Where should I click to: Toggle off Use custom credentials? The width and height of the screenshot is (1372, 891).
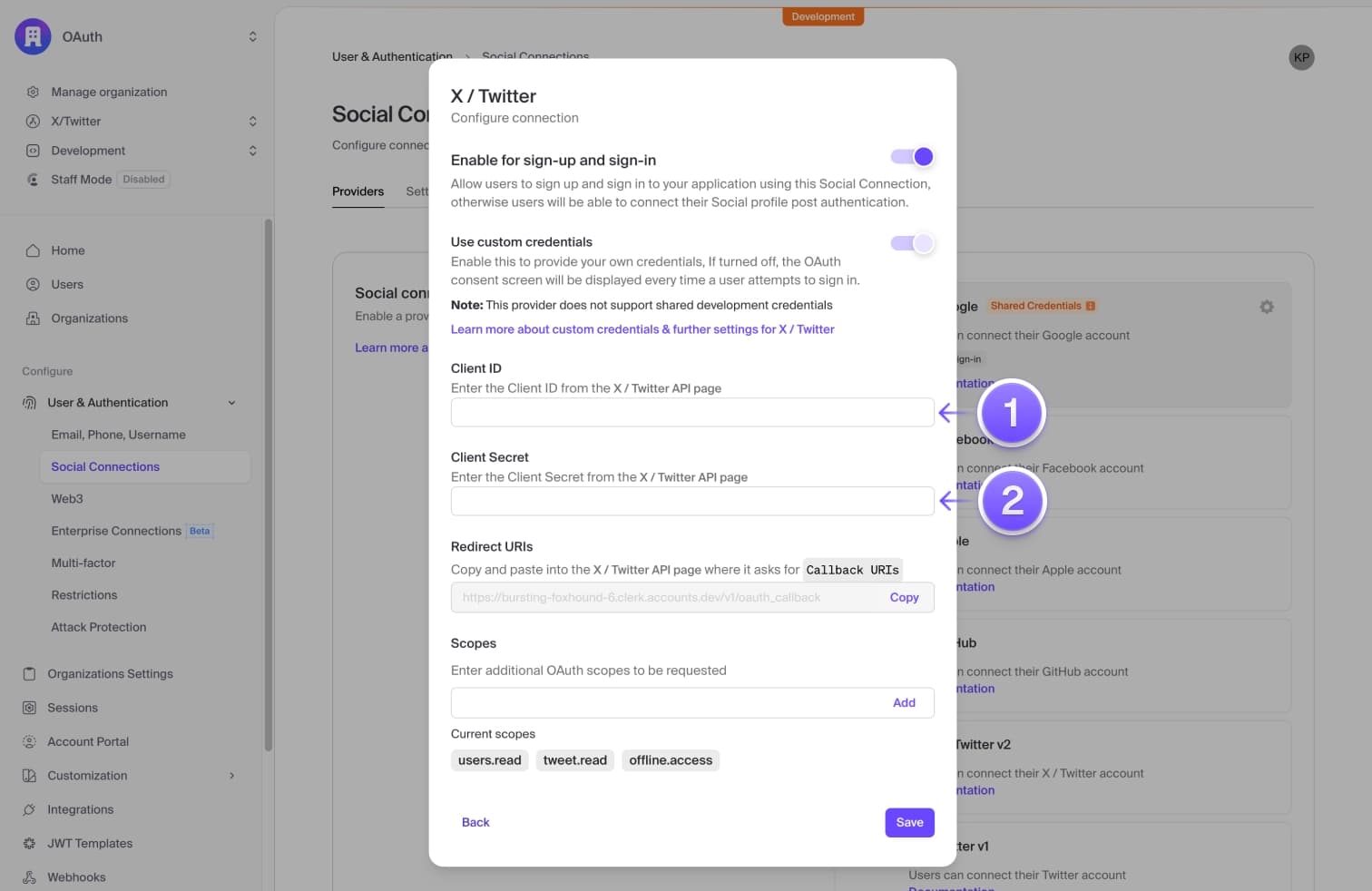[912, 243]
